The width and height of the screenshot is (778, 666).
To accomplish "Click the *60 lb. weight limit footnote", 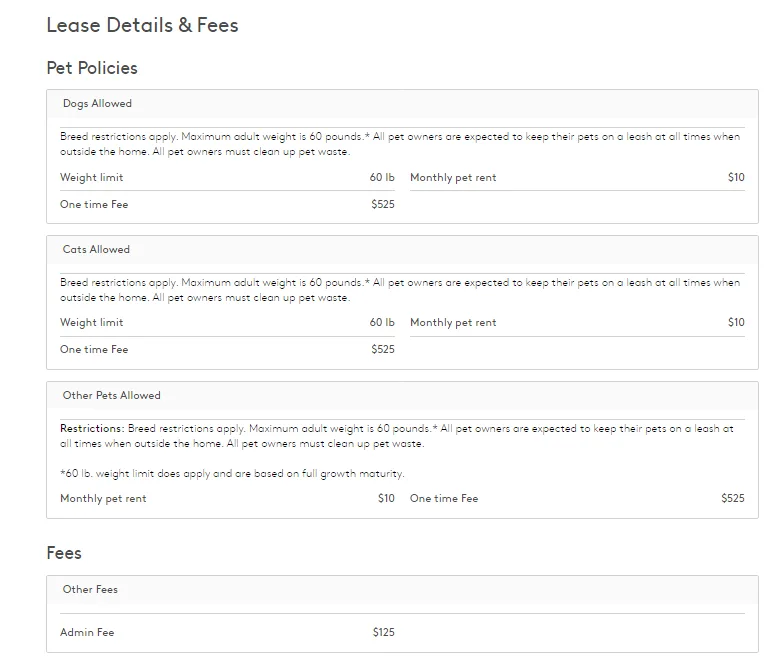I will pos(232,474).
